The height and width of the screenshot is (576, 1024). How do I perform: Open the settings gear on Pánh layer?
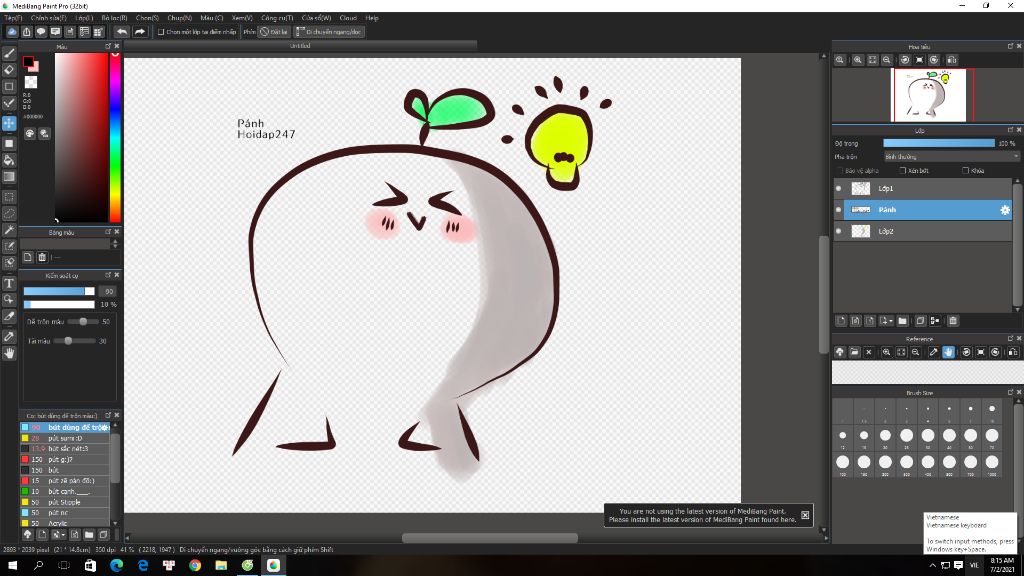tap(1004, 210)
